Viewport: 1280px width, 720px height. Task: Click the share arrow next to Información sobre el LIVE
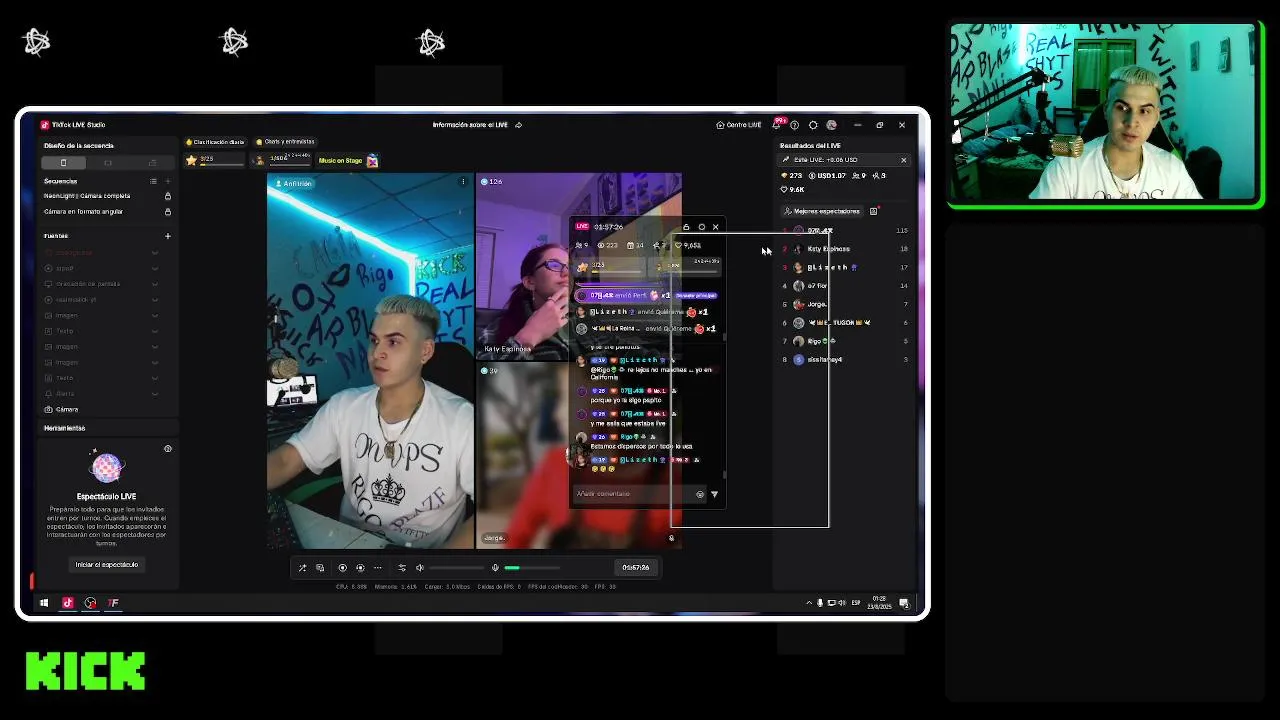tap(518, 125)
